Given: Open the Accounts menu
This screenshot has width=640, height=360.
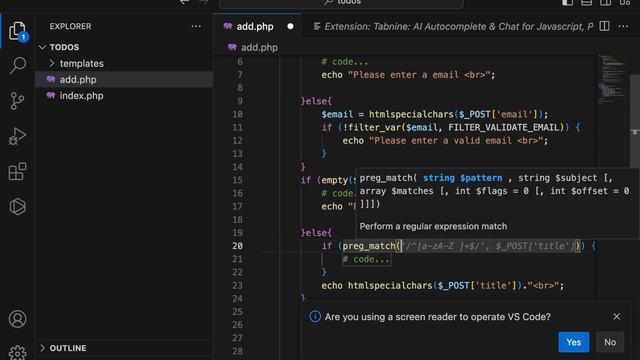Looking at the screenshot, I should pyautogui.click(x=17, y=319).
